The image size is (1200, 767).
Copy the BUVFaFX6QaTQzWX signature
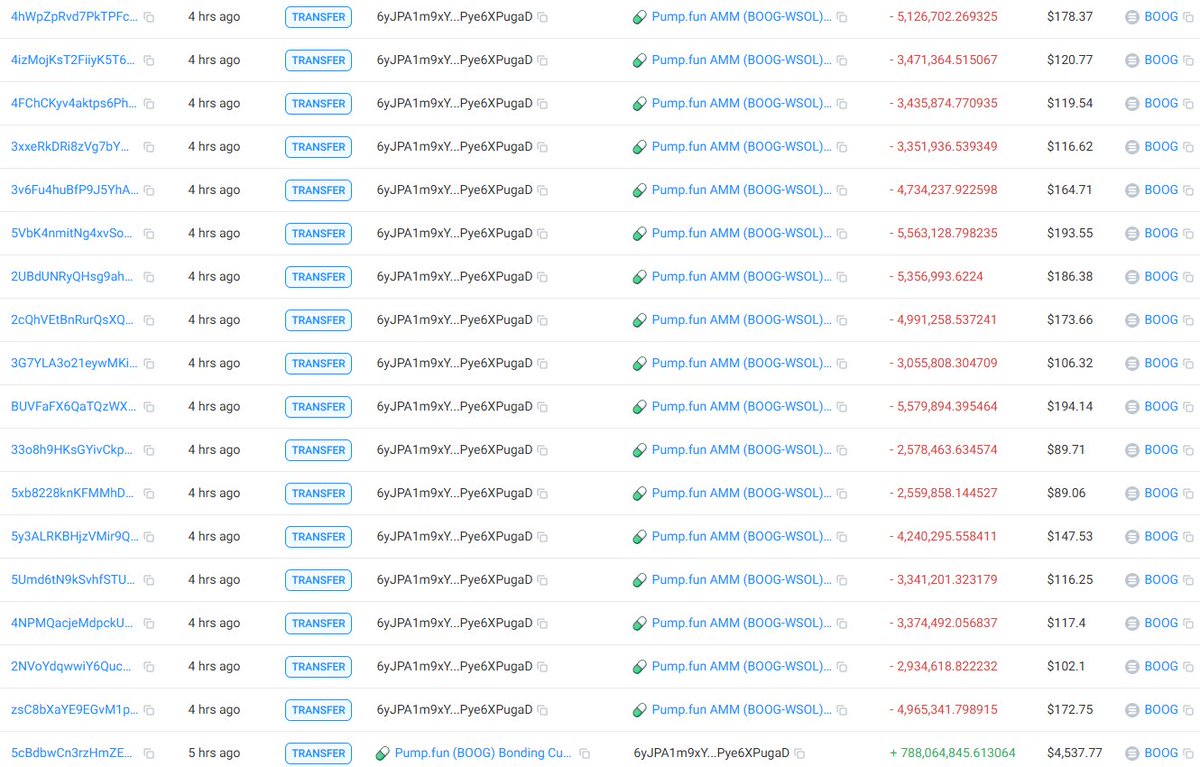pos(149,407)
